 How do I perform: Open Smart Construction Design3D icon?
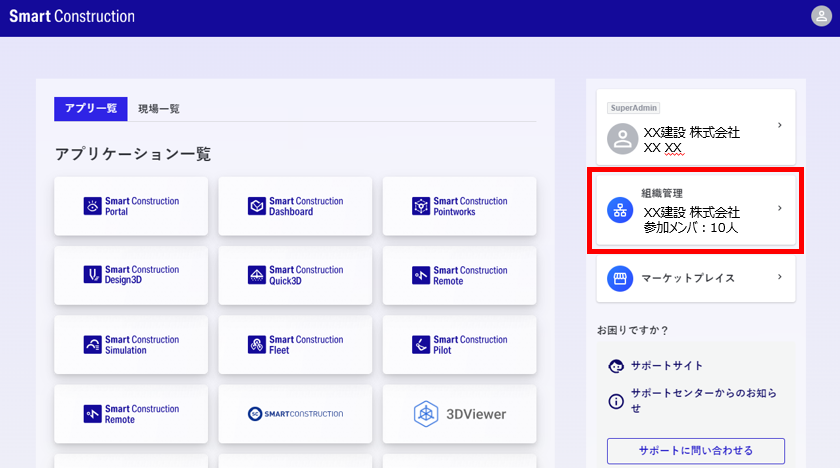coord(92,275)
